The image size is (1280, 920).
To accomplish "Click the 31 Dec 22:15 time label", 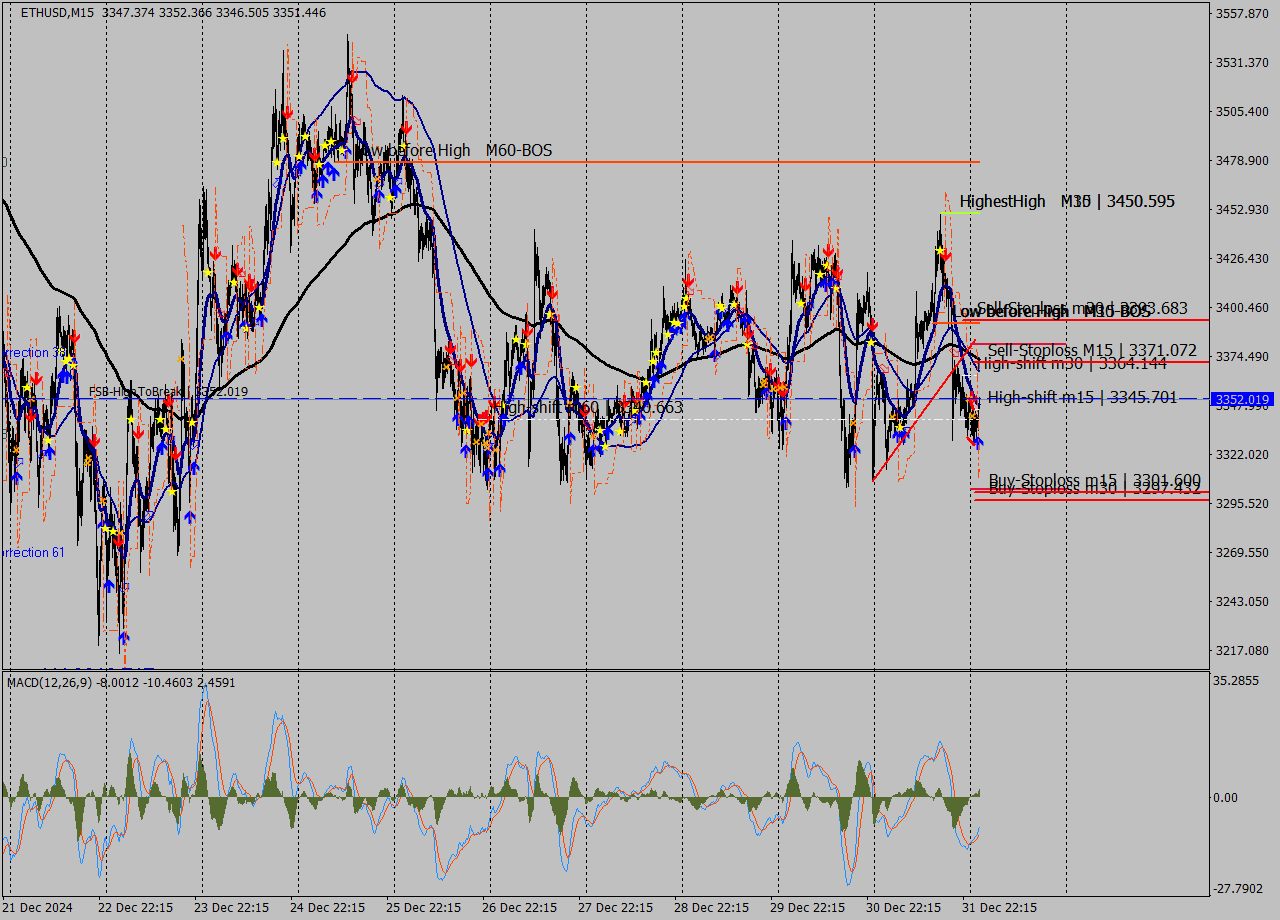I will pyautogui.click(x=999, y=908).
